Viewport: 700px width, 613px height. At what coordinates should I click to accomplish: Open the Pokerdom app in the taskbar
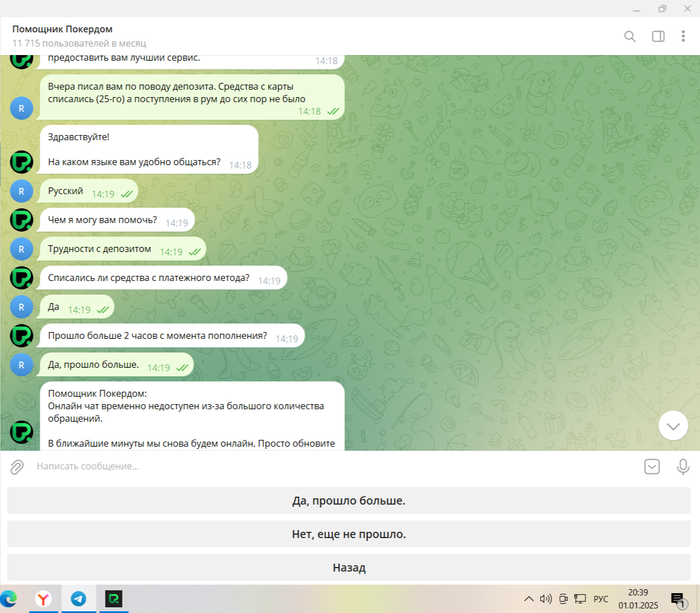[x=114, y=599]
